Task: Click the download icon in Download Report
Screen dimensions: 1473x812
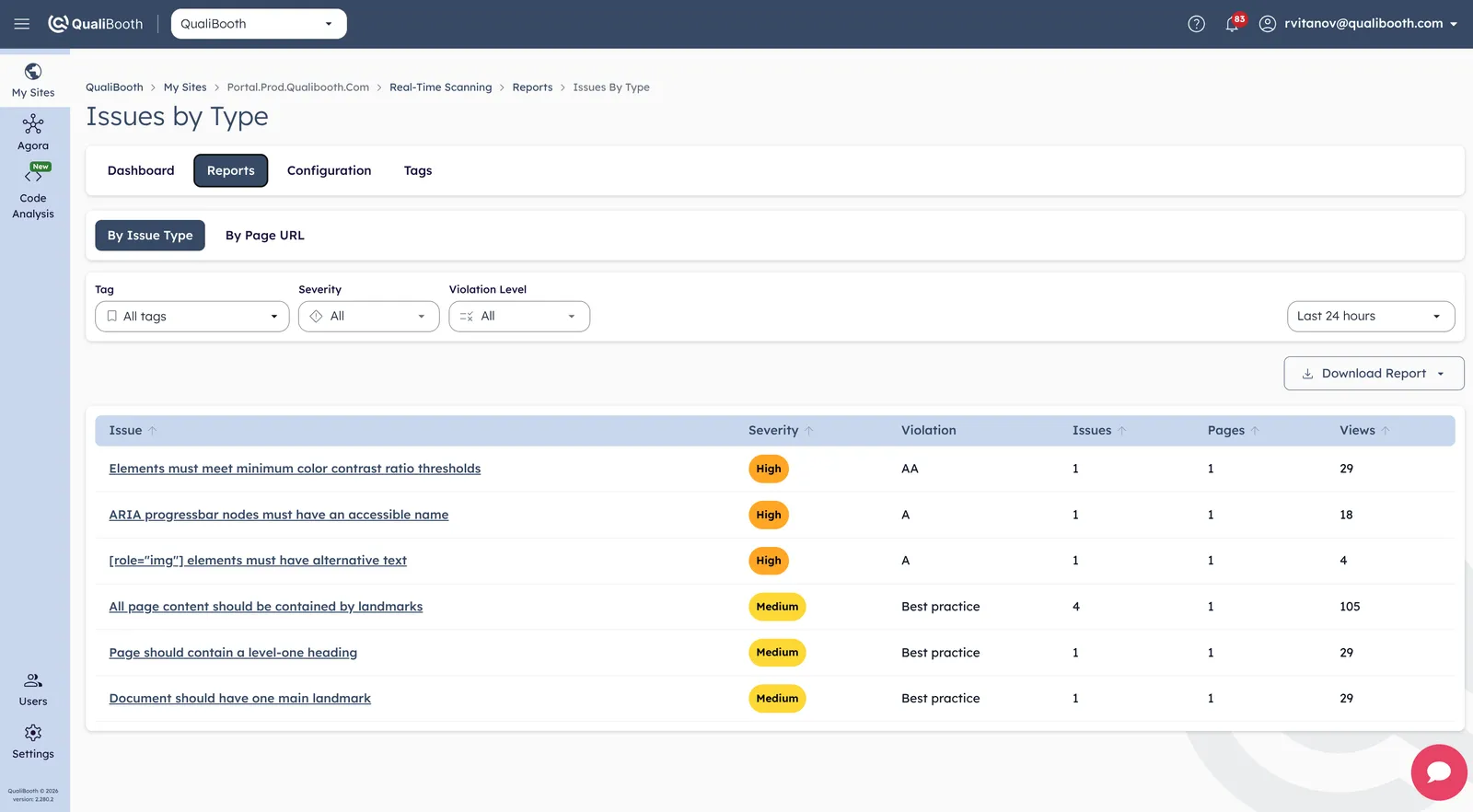Action: coord(1307,374)
